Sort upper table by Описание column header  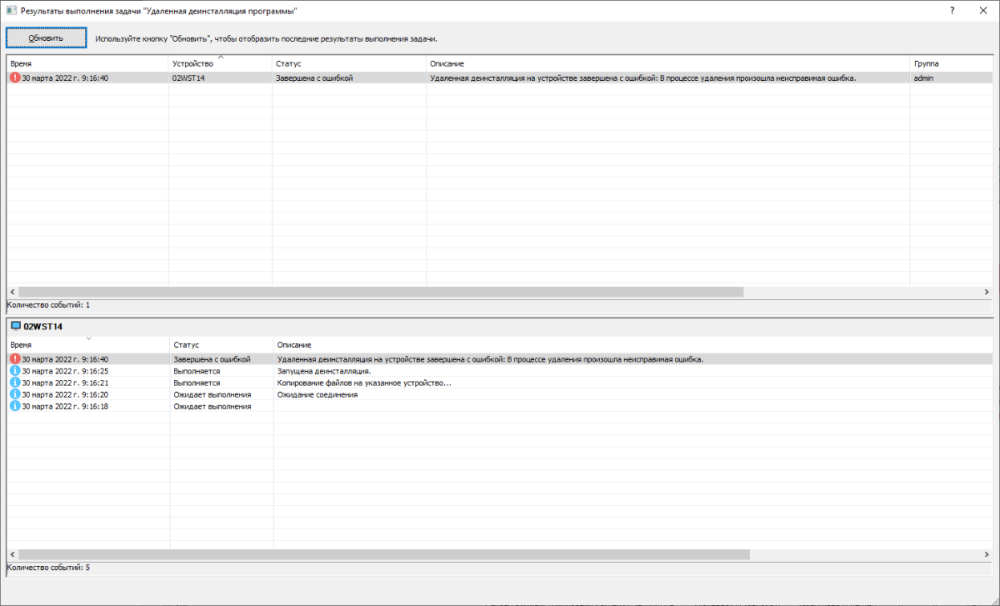click(668, 63)
